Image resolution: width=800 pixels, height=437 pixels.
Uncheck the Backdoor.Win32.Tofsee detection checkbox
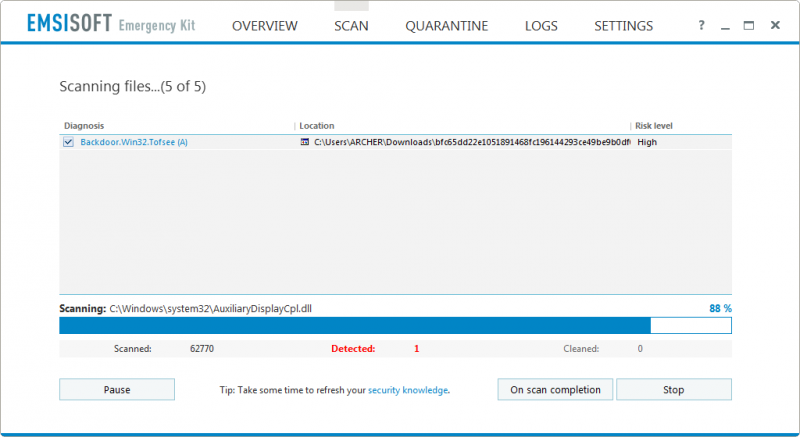tap(68, 142)
